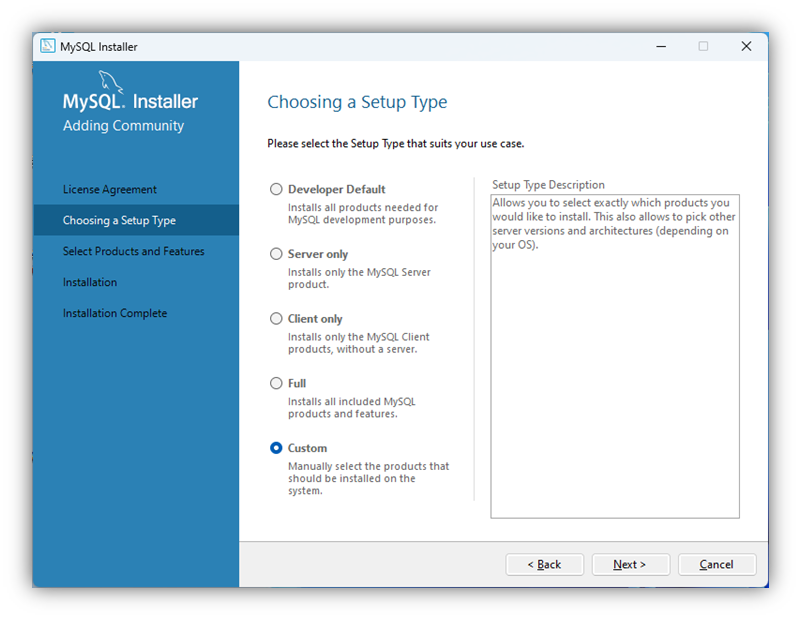
Task: Choose the Server only setup option
Action: 276,254
